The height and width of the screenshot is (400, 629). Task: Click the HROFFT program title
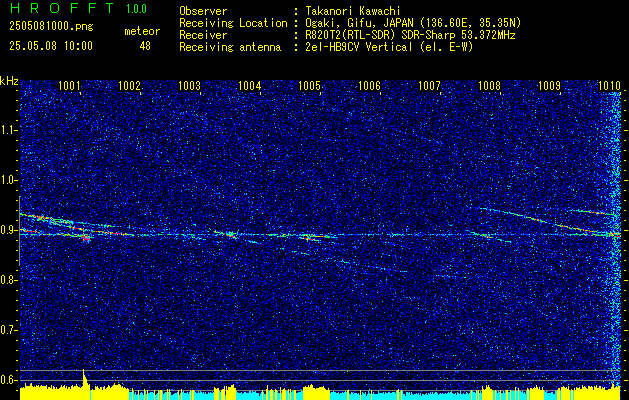pos(62,8)
